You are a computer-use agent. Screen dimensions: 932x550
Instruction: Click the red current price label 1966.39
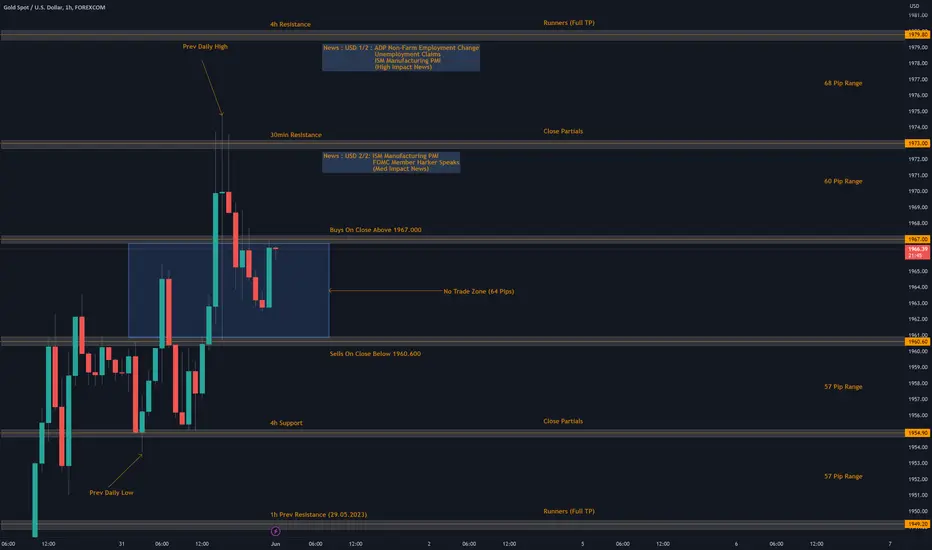(918, 252)
